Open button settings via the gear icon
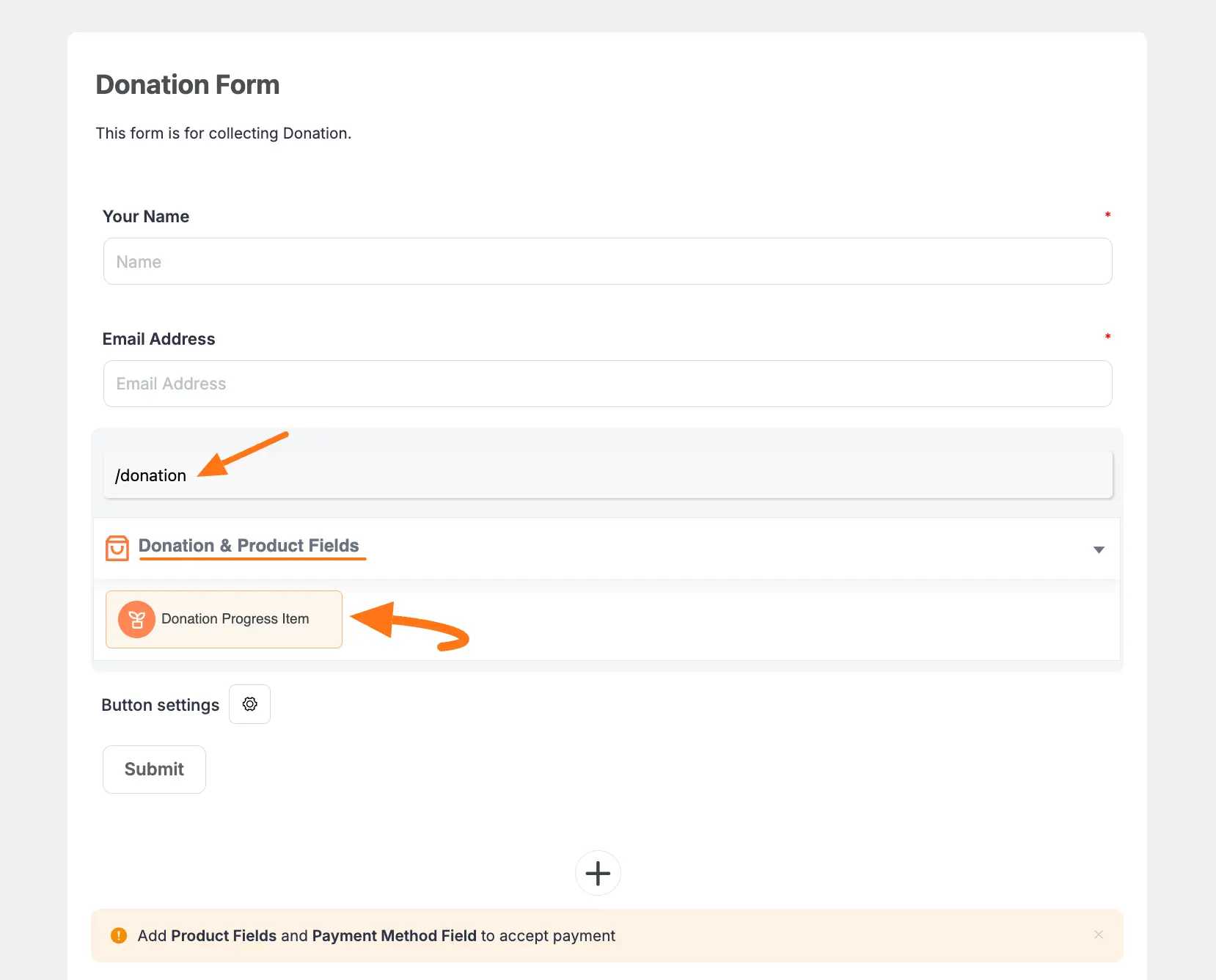1216x980 pixels. coord(250,704)
